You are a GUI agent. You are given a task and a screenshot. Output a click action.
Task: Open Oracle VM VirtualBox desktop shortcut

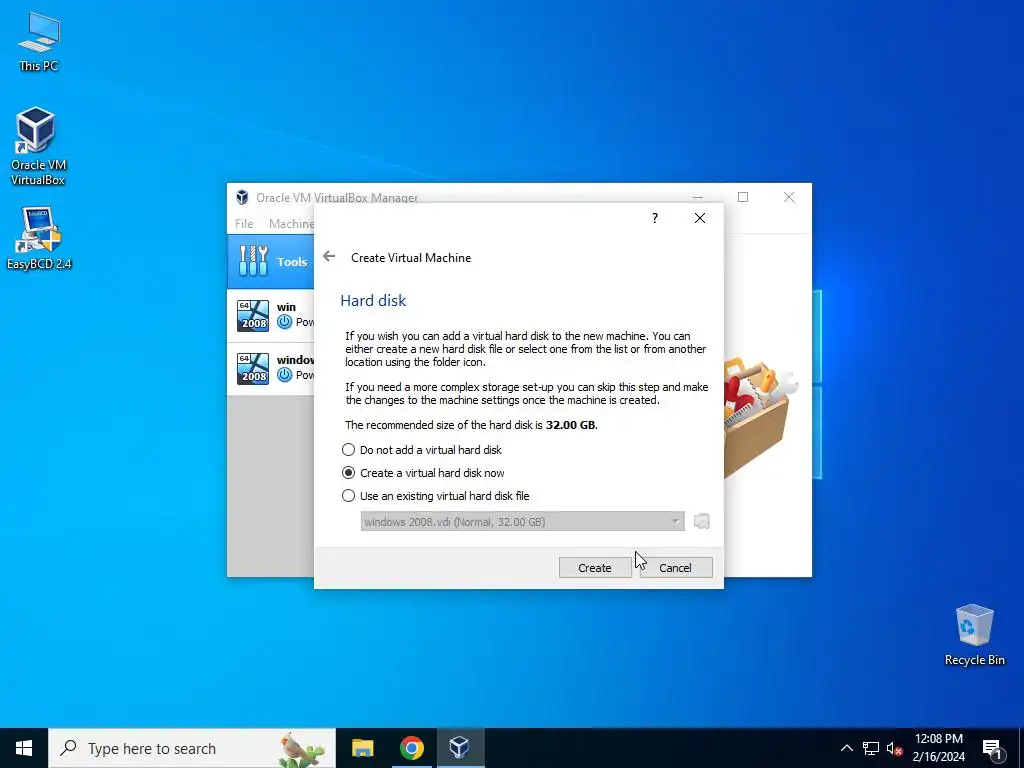[x=37, y=146]
